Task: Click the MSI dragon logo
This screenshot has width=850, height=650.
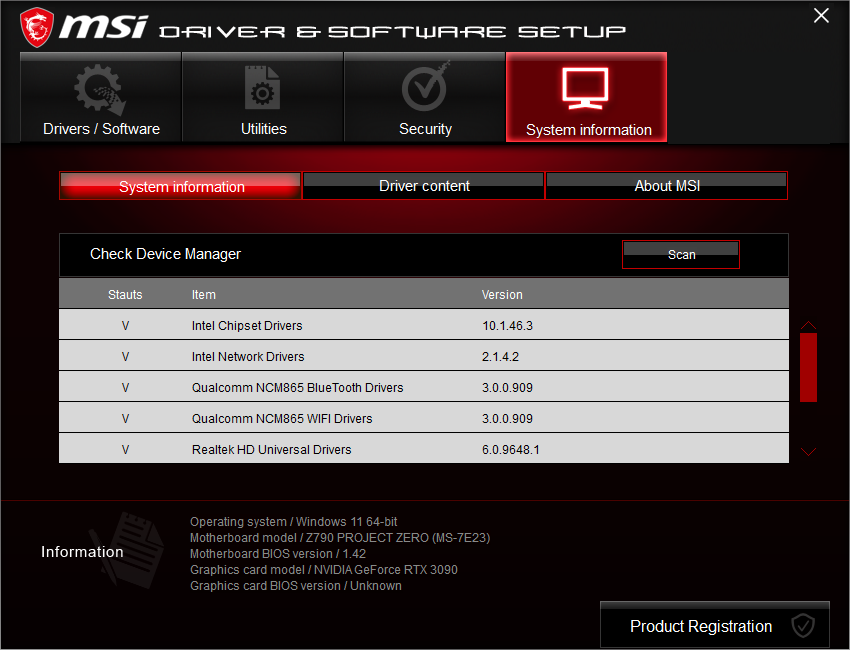Action: [x=37, y=26]
